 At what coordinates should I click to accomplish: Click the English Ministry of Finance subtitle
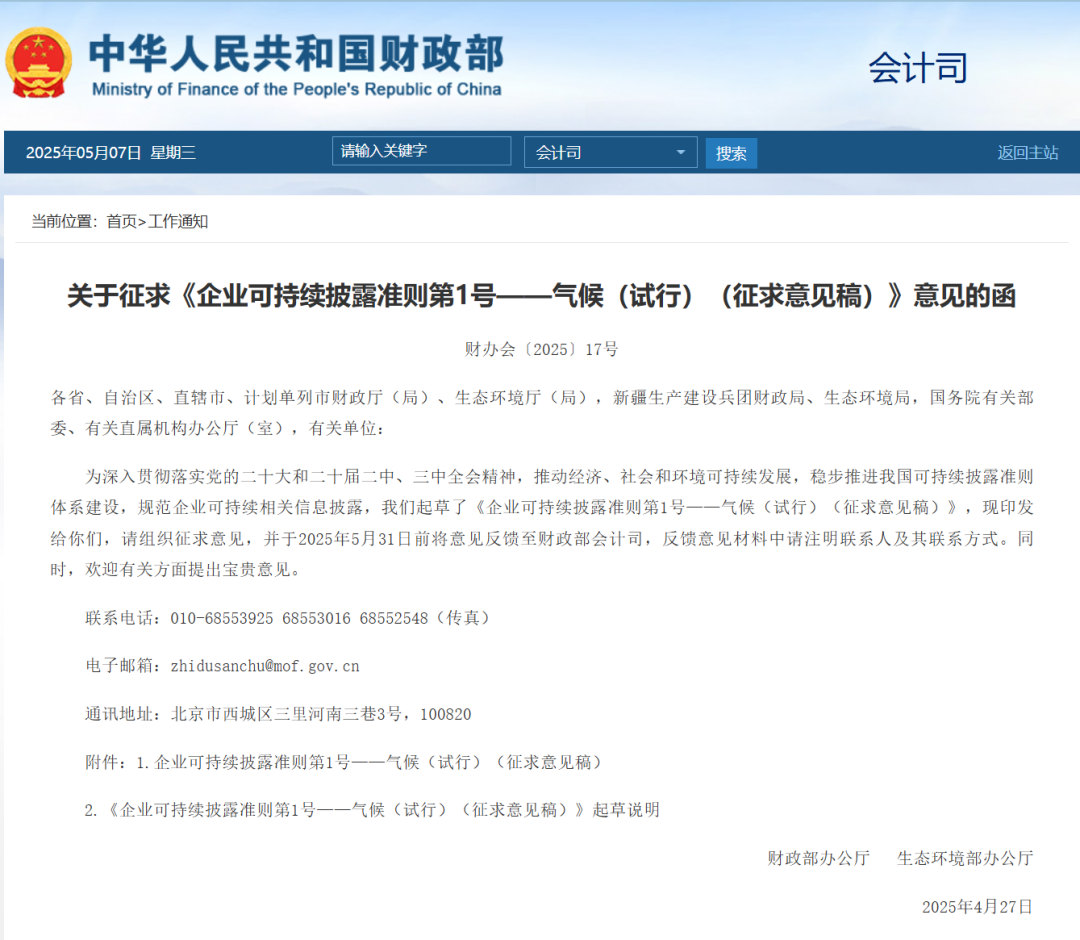[x=296, y=89]
